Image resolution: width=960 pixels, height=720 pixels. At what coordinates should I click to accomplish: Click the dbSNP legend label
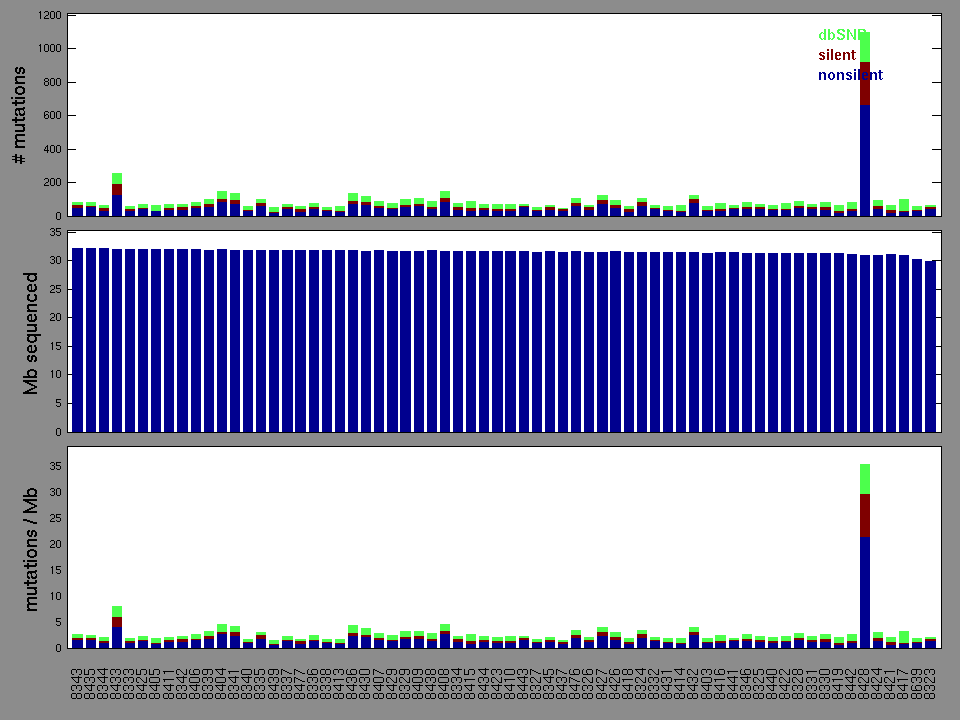[840, 35]
